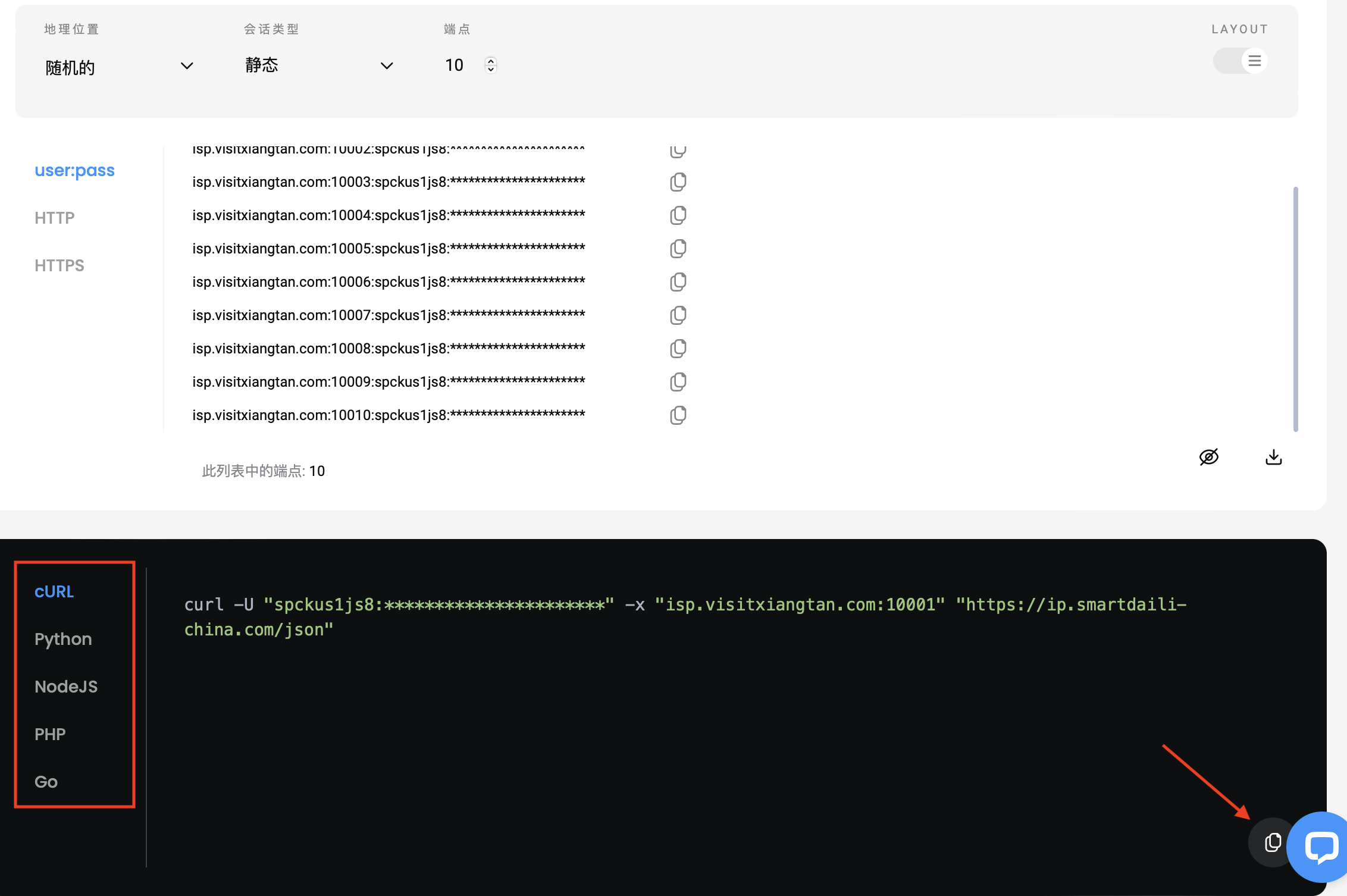Copy the port 10003 endpoint row
Screen dimensions: 1347x896
(678, 182)
